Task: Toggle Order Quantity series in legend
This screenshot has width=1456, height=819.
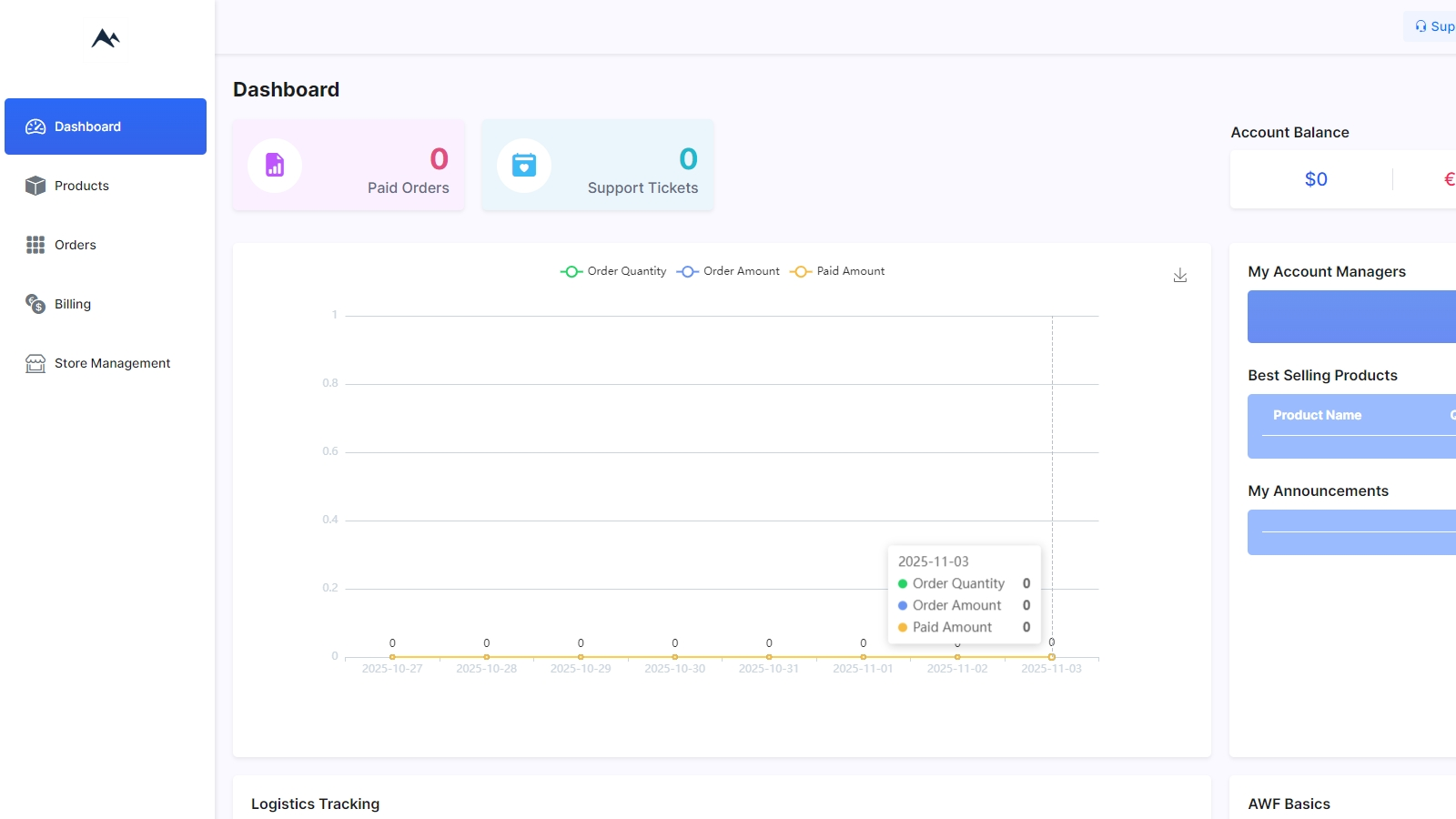Action: (613, 271)
